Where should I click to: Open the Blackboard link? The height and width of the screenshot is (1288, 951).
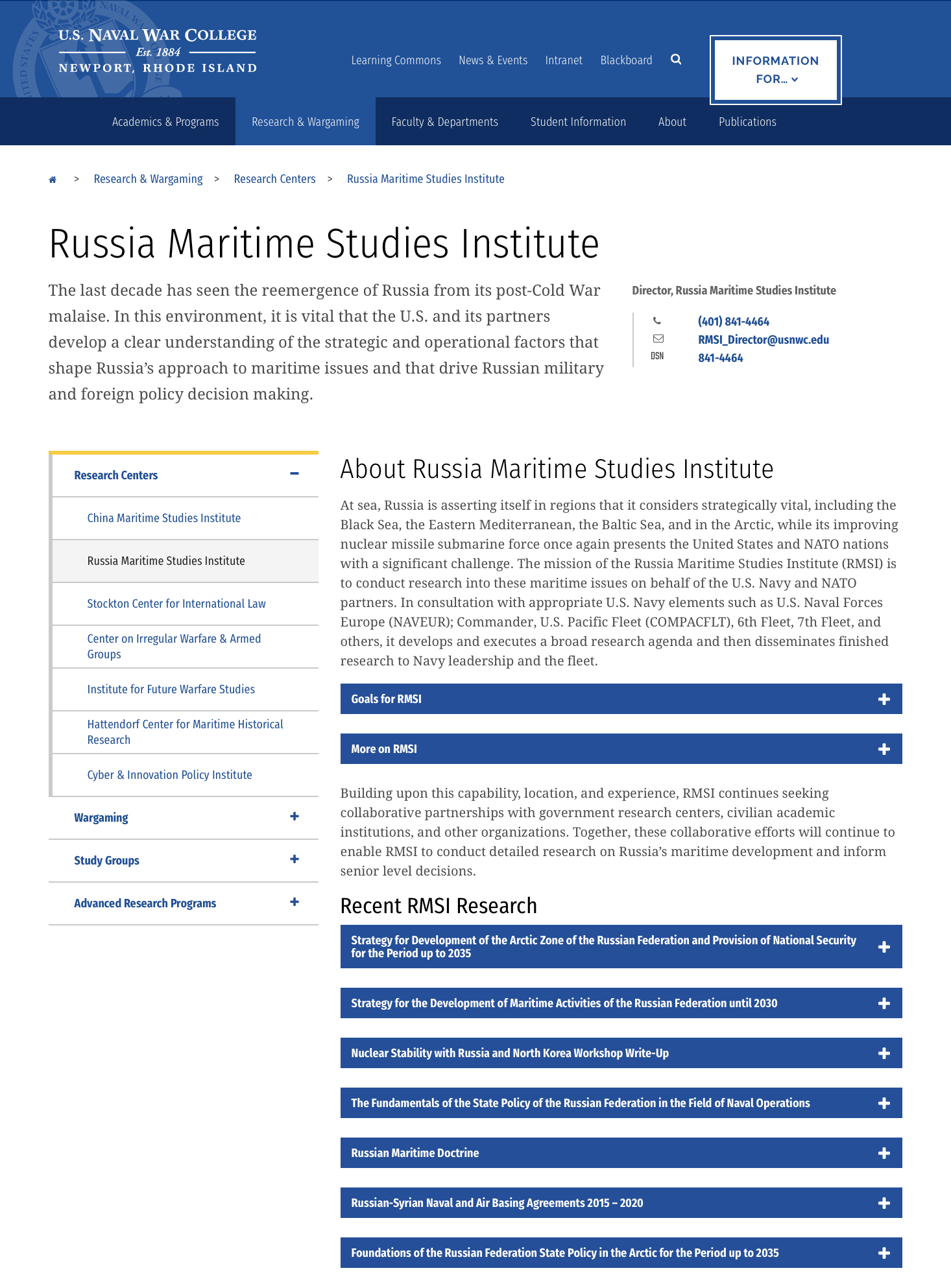[x=626, y=60]
